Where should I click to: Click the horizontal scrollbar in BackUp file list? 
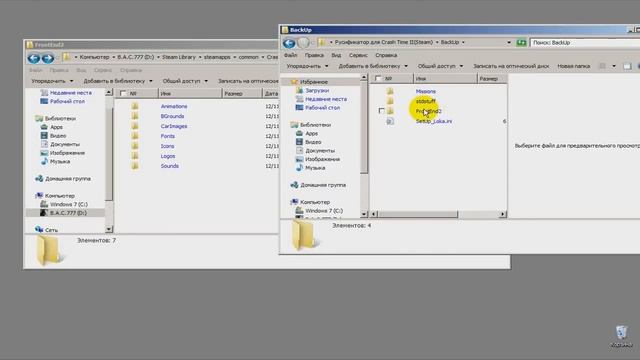click(418, 214)
